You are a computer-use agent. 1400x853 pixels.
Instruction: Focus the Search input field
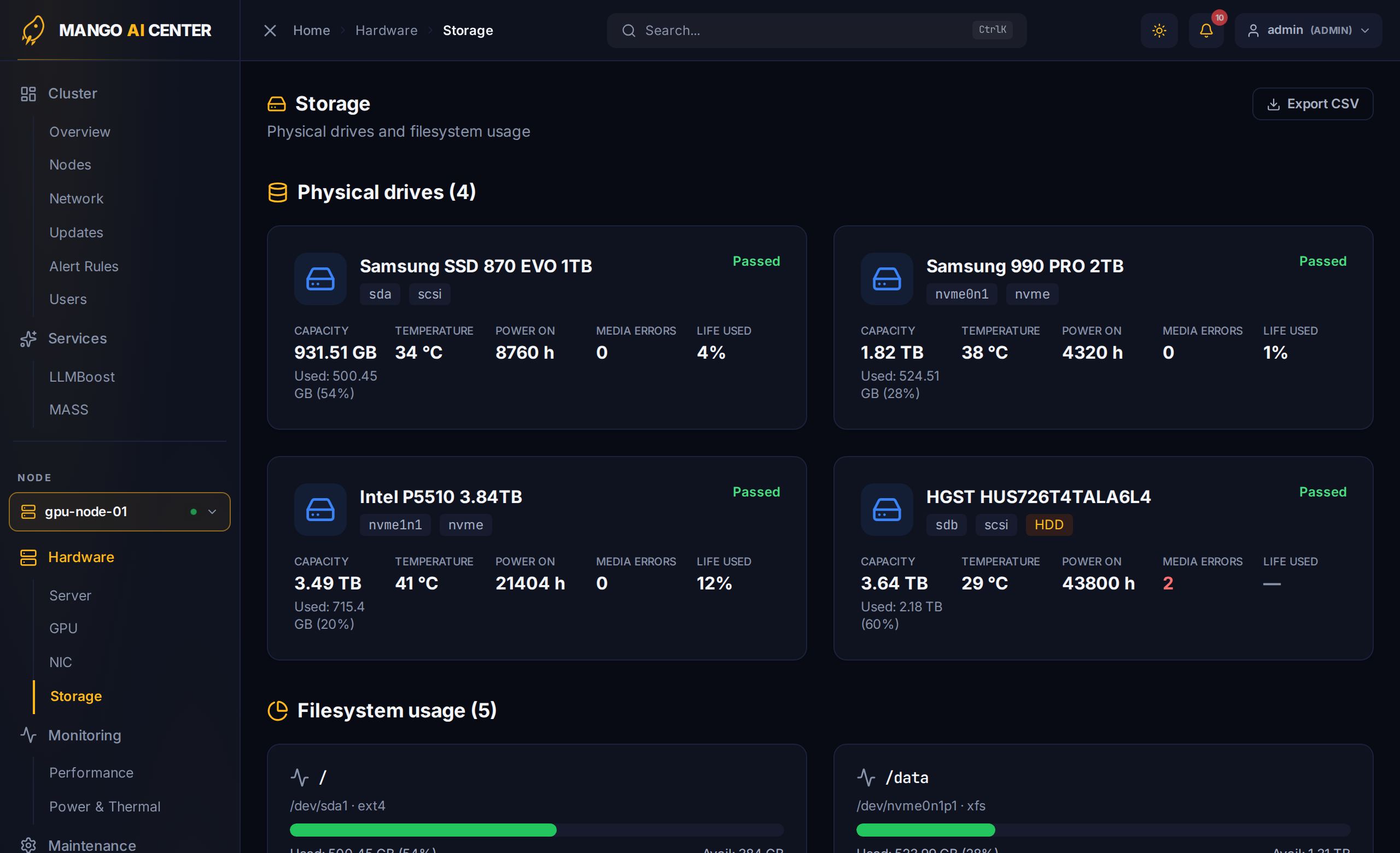click(816, 31)
